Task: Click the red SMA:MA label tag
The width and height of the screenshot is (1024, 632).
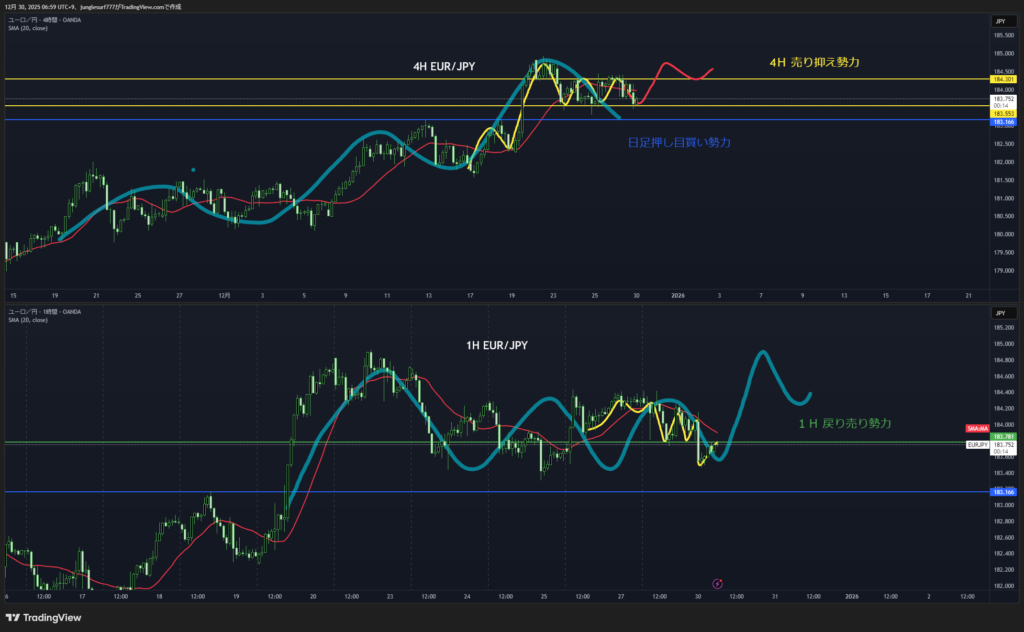Action: [977, 428]
